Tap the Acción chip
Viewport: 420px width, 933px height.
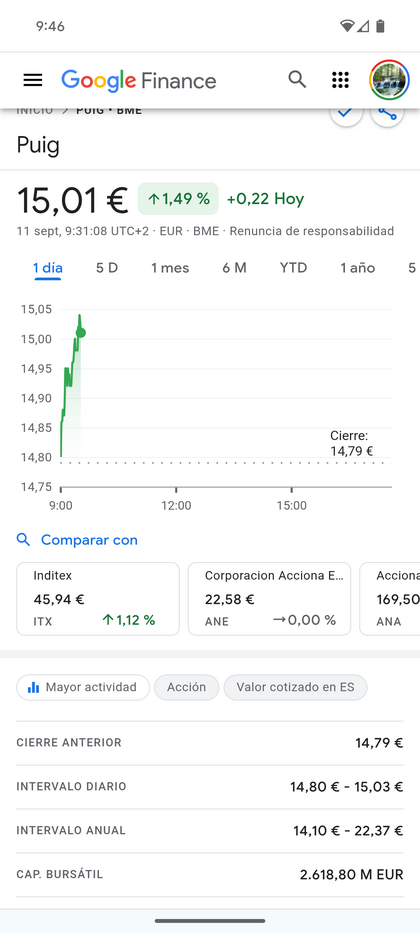186,687
